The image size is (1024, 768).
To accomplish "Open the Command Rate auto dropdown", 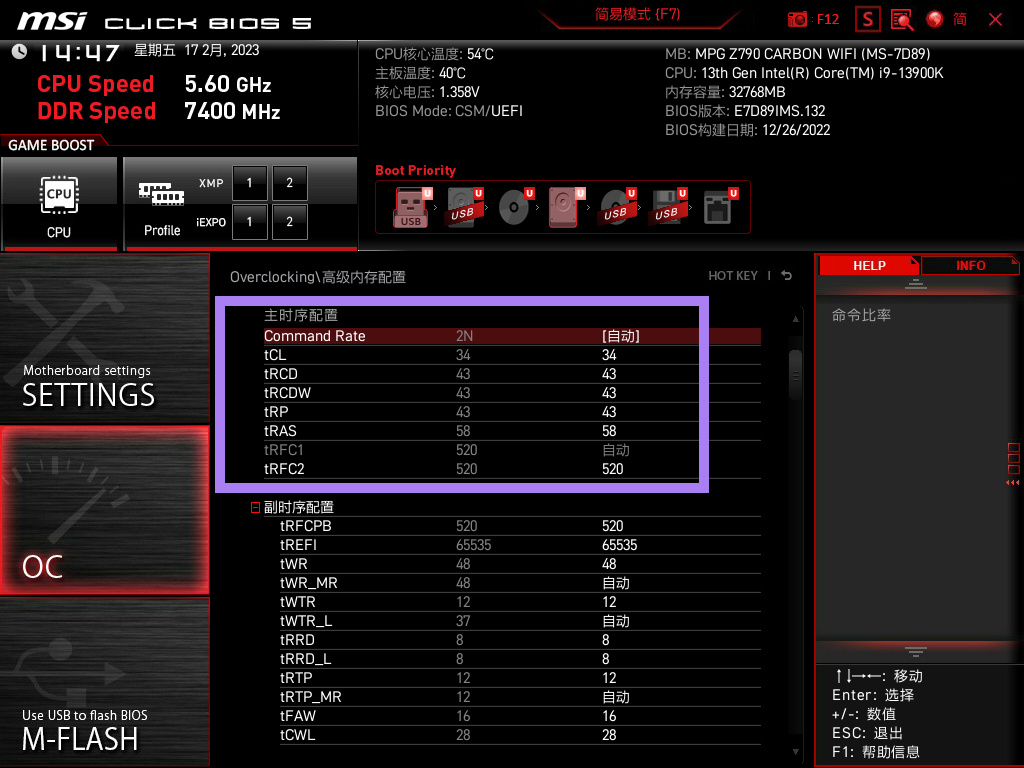I will click(x=620, y=336).
